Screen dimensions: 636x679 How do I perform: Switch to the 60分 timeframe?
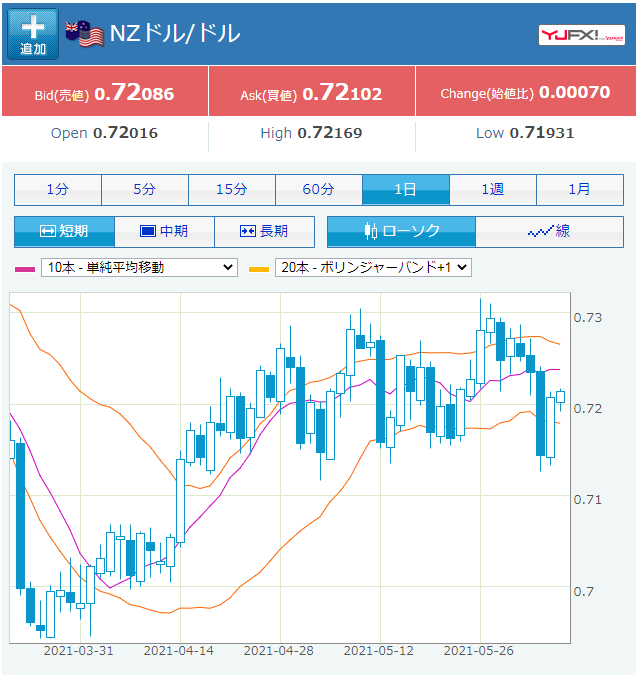tap(319, 190)
